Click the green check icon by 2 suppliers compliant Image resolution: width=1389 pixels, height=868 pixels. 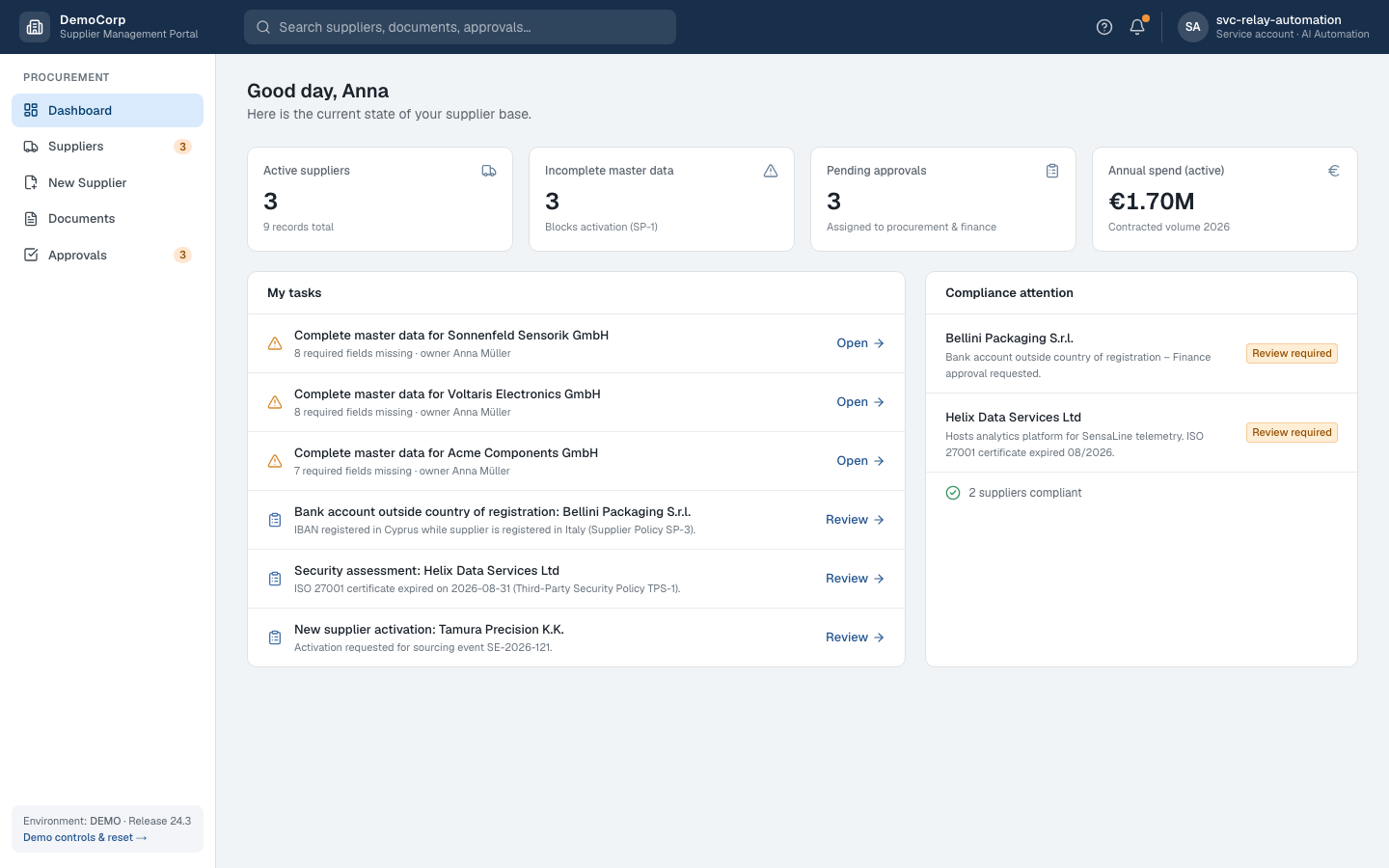953,493
